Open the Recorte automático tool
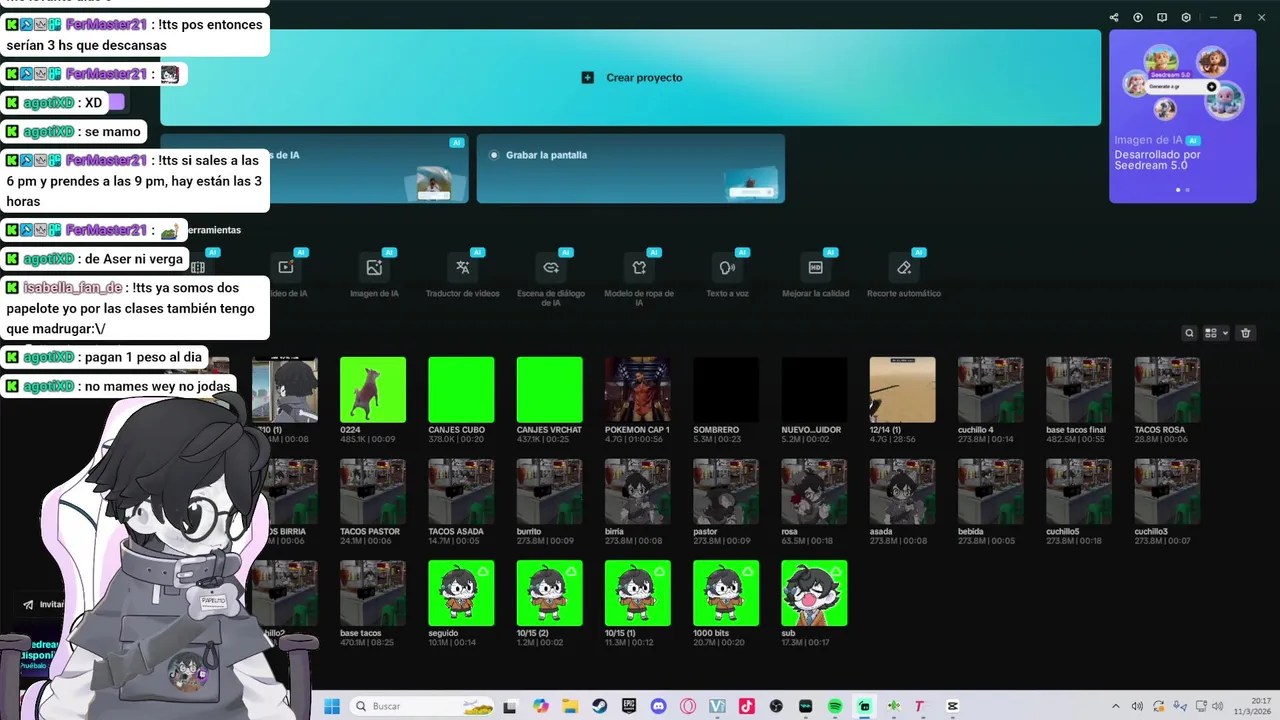 (904, 274)
